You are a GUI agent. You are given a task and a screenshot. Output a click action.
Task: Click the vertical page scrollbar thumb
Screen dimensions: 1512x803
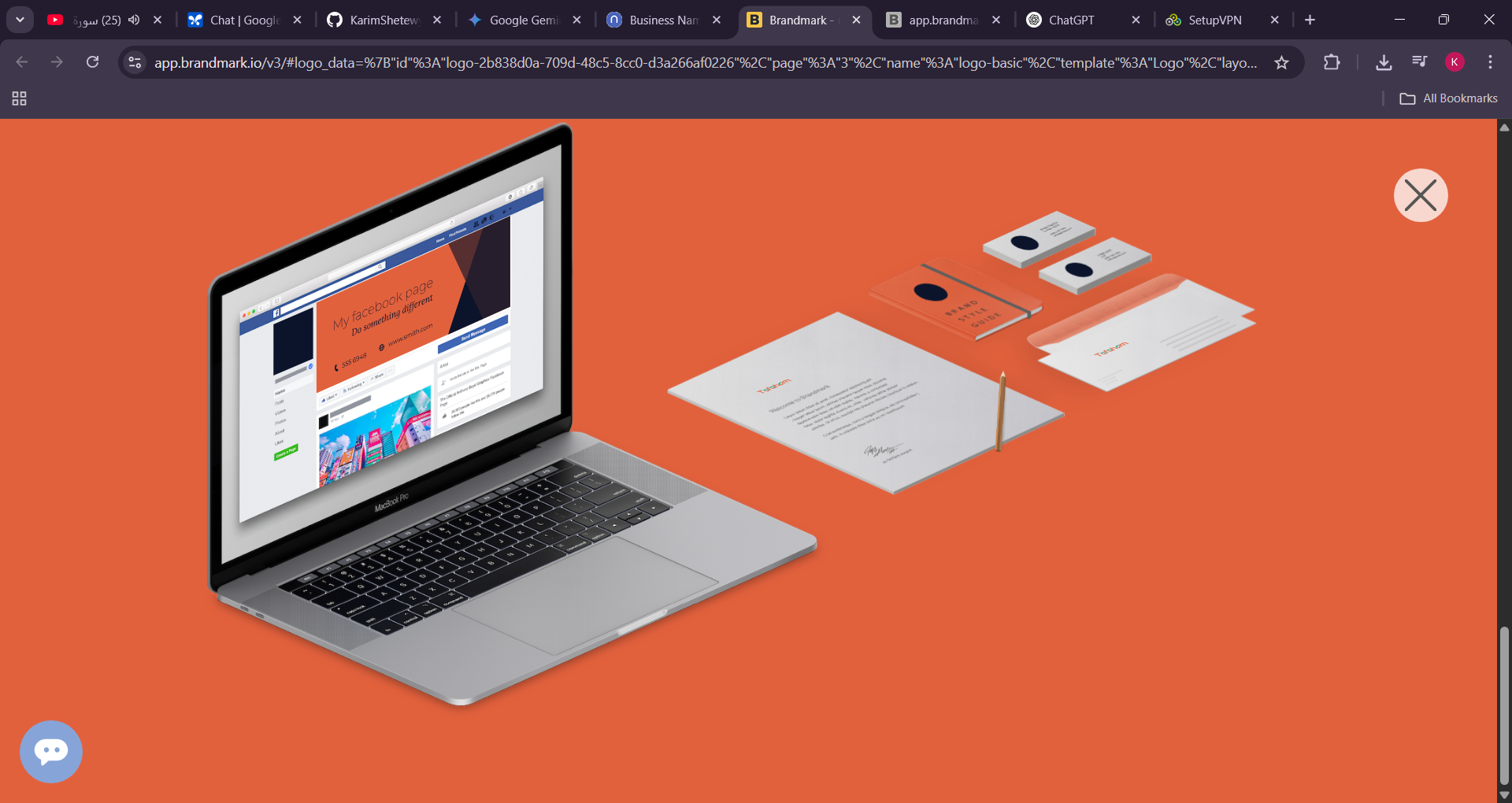1504,705
